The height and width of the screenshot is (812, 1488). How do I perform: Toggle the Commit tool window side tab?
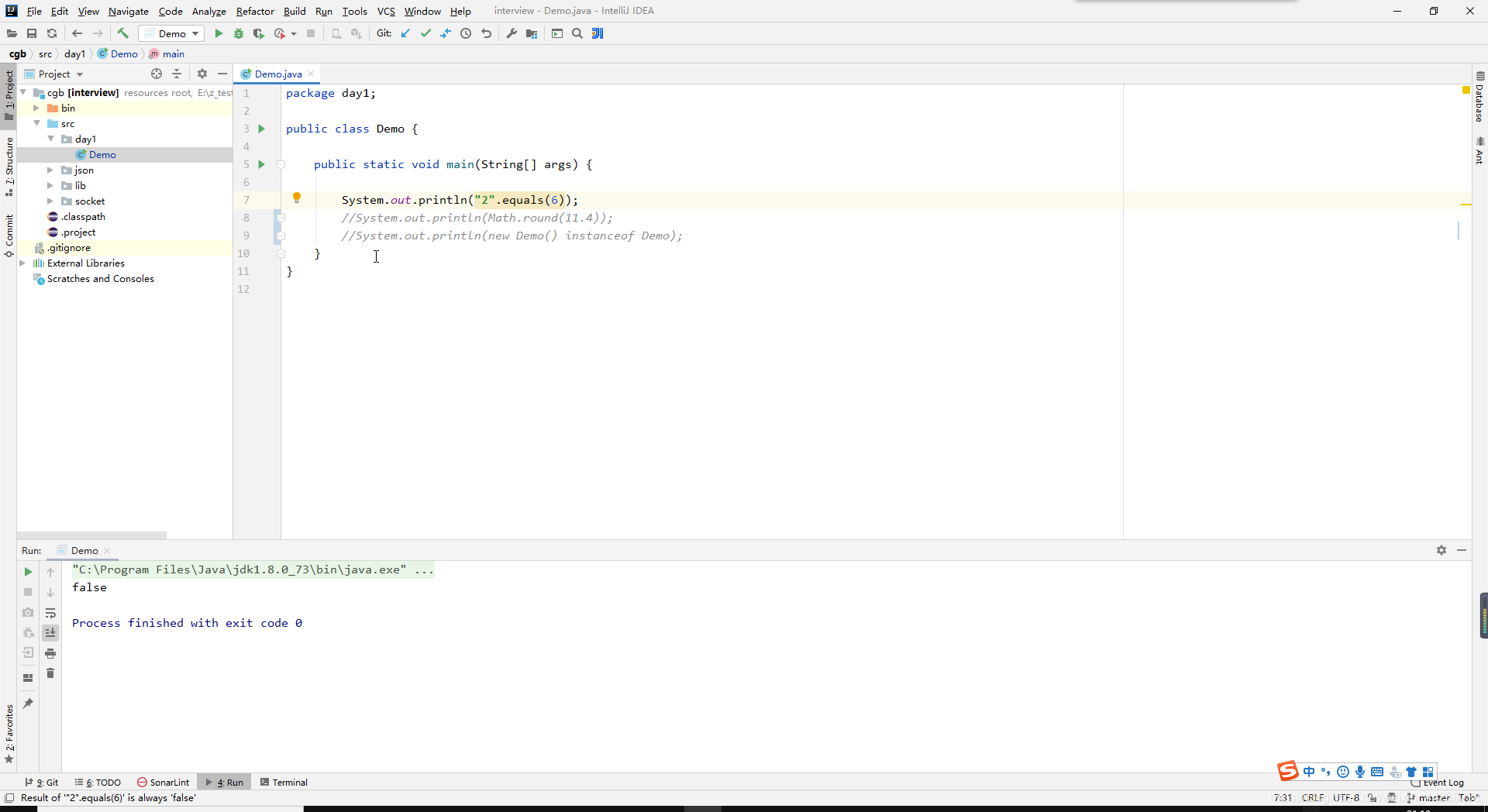[9, 236]
